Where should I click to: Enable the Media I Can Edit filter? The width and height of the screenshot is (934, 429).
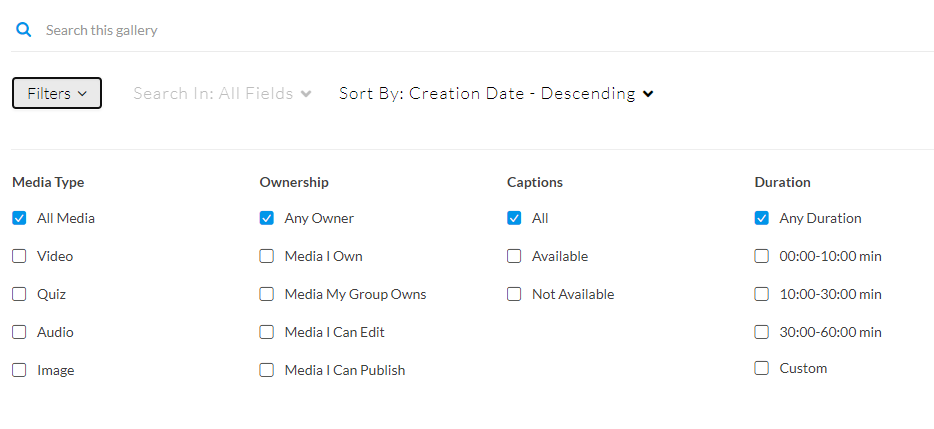(267, 332)
